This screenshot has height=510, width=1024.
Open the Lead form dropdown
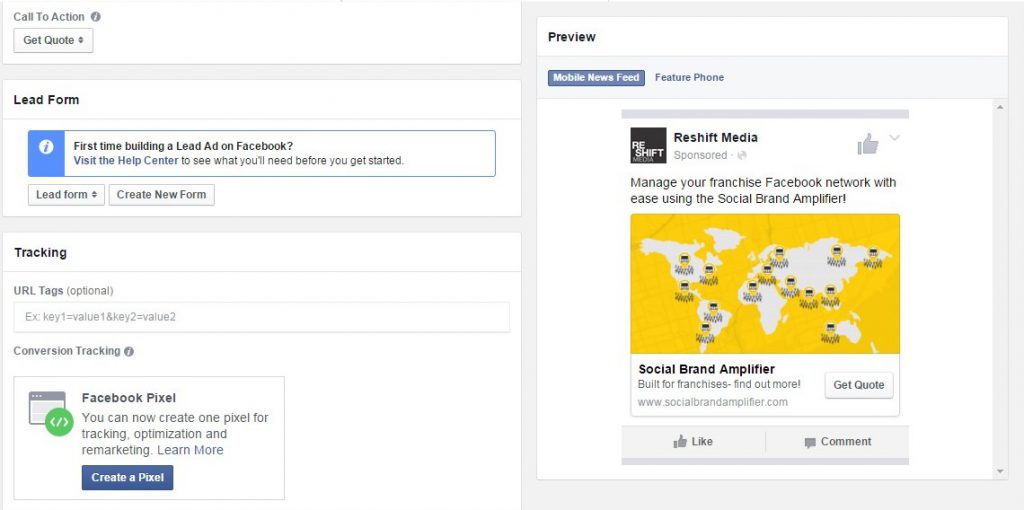66,195
